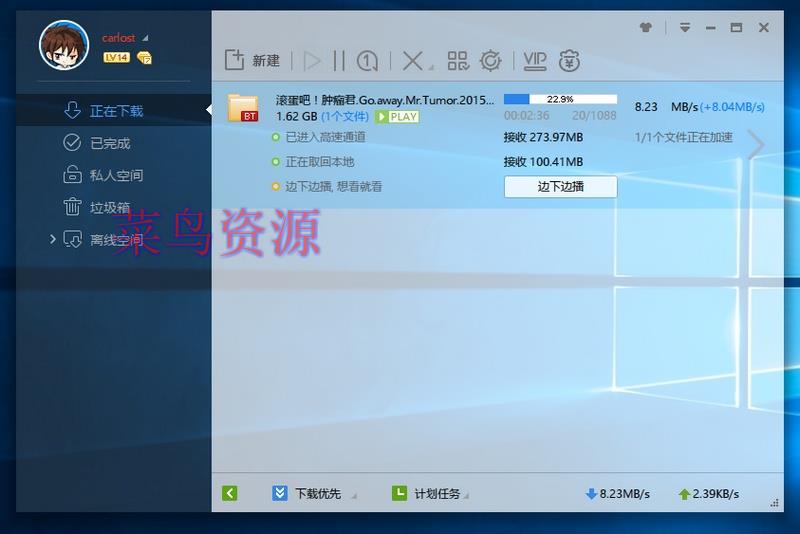Click 接收 273.97MB text
This screenshot has height=534, width=800.
click(x=543, y=137)
